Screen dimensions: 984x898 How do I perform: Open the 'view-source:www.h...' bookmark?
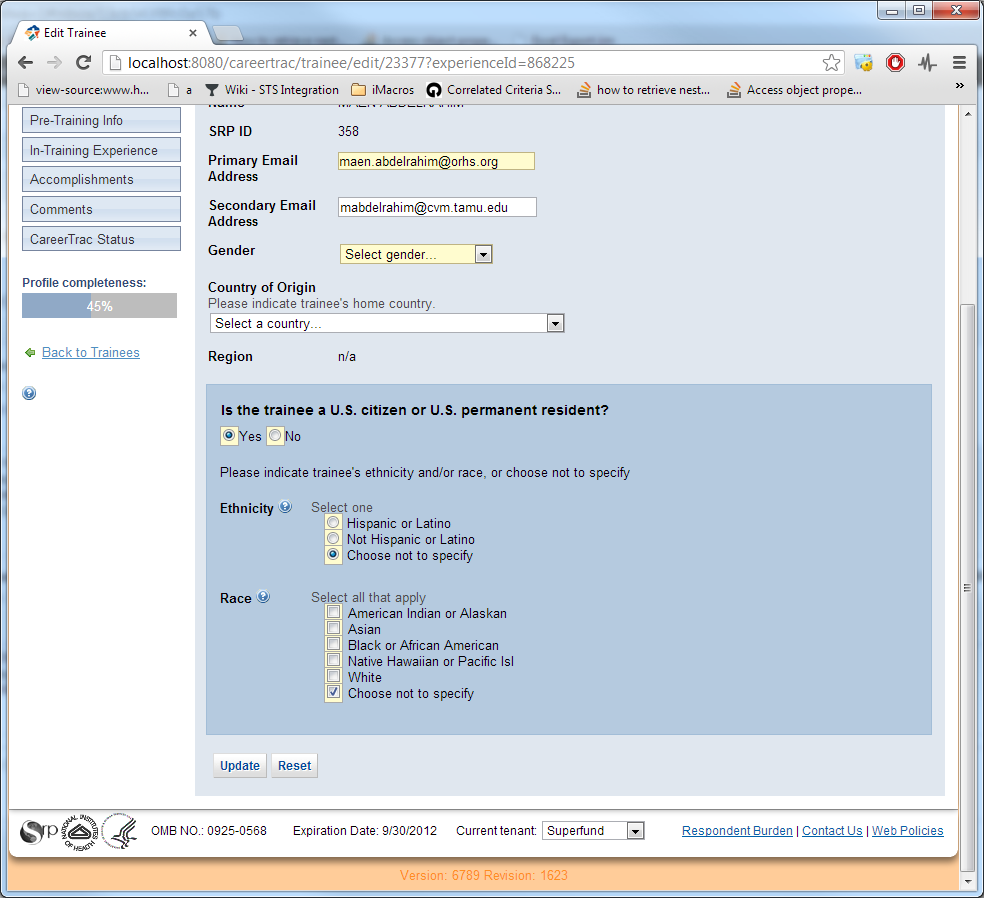click(84, 90)
